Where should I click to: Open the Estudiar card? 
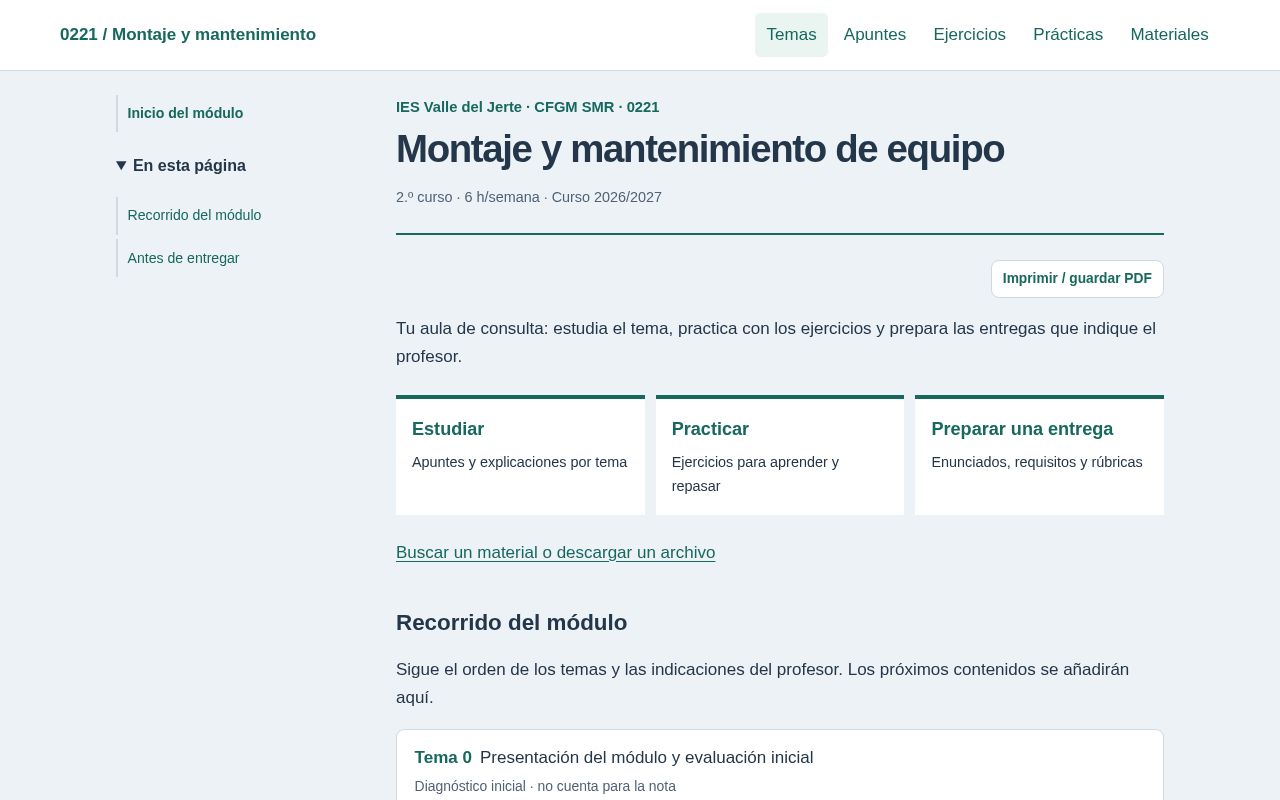coord(520,456)
